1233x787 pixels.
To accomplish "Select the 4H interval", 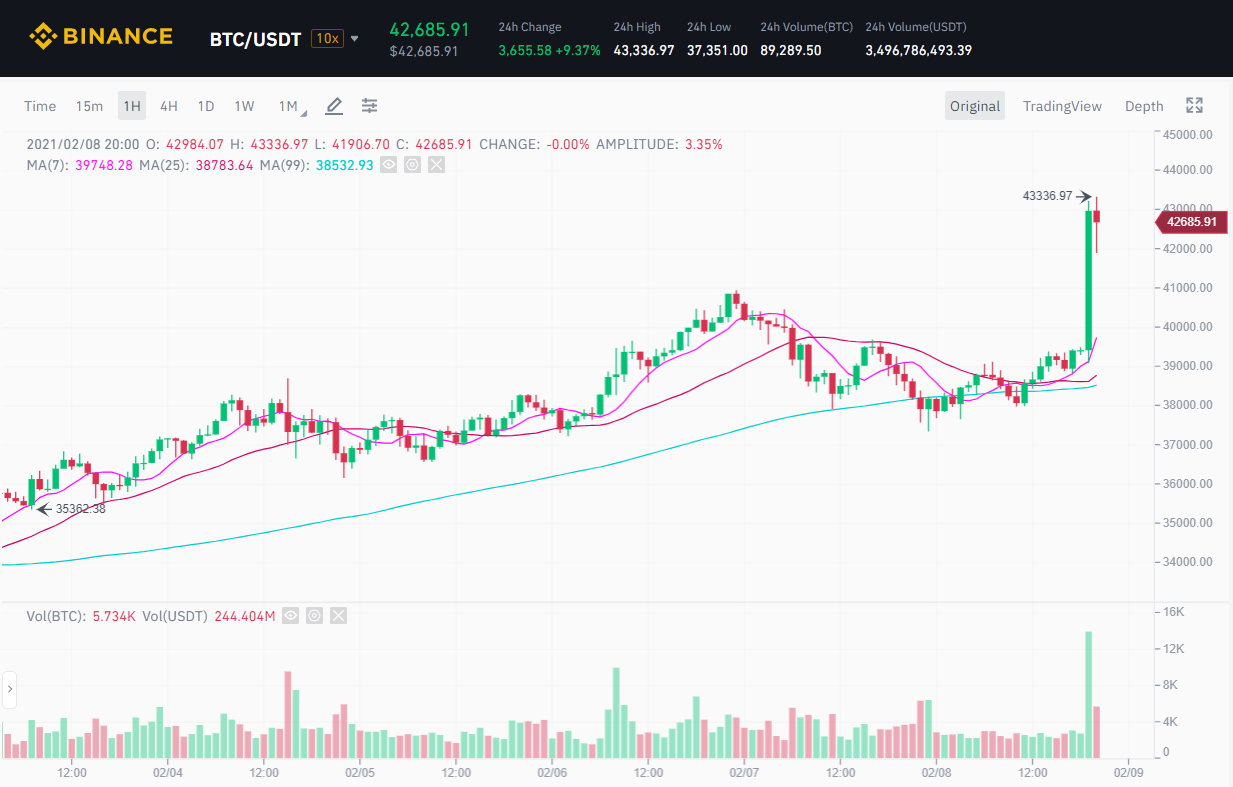I will [x=169, y=106].
